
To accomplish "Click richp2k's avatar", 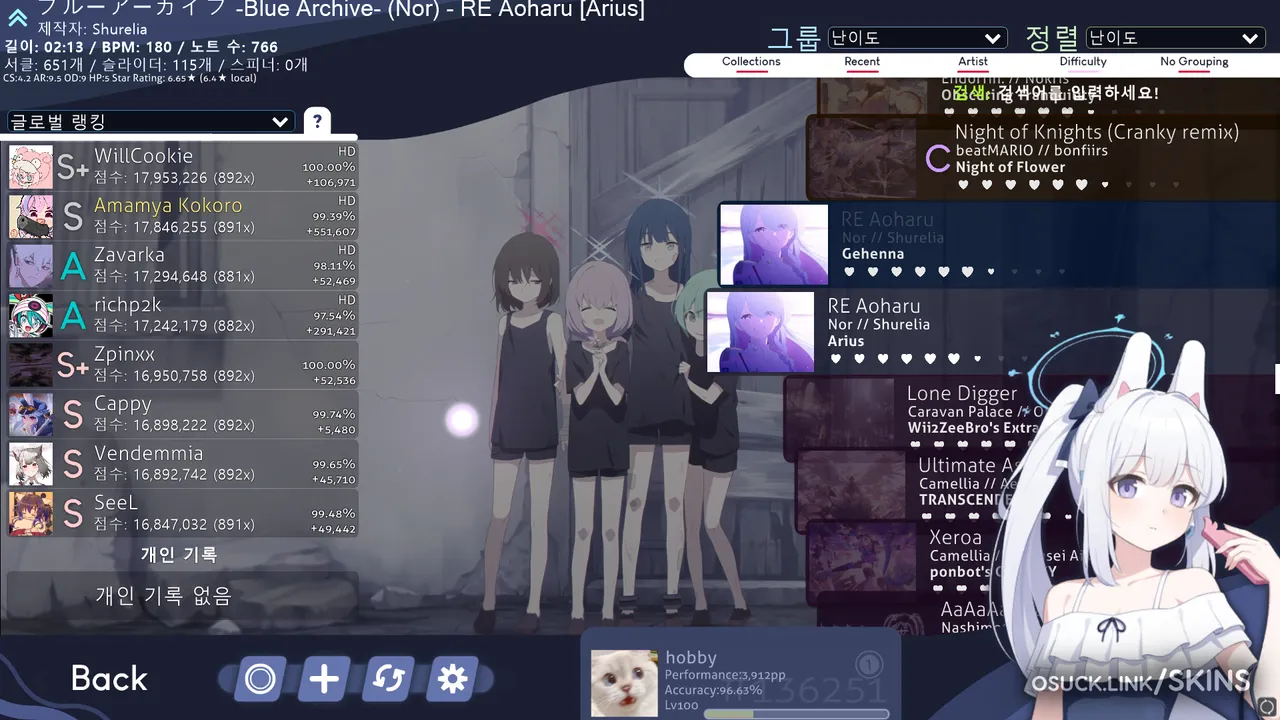I will 31,315.
